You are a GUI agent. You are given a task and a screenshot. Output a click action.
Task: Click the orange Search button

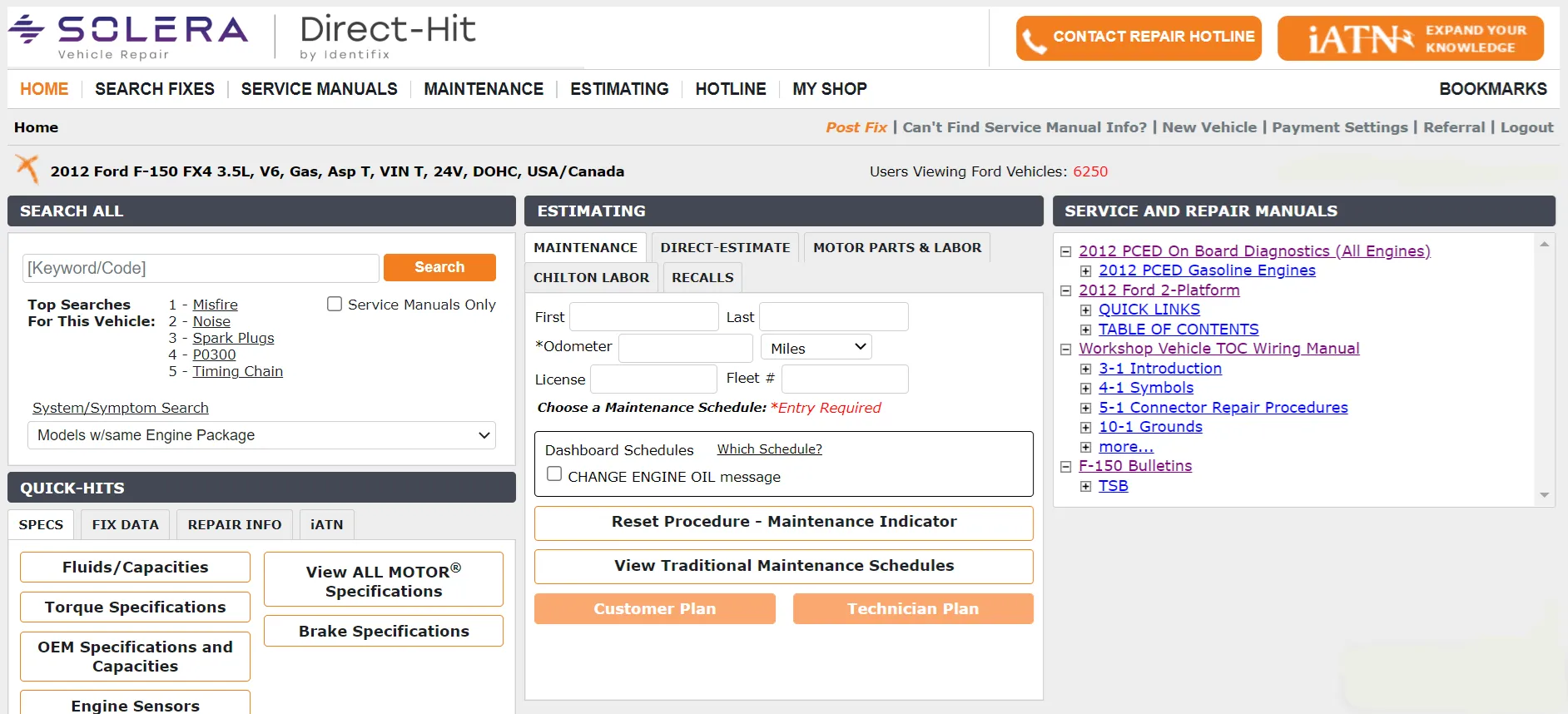(x=439, y=267)
